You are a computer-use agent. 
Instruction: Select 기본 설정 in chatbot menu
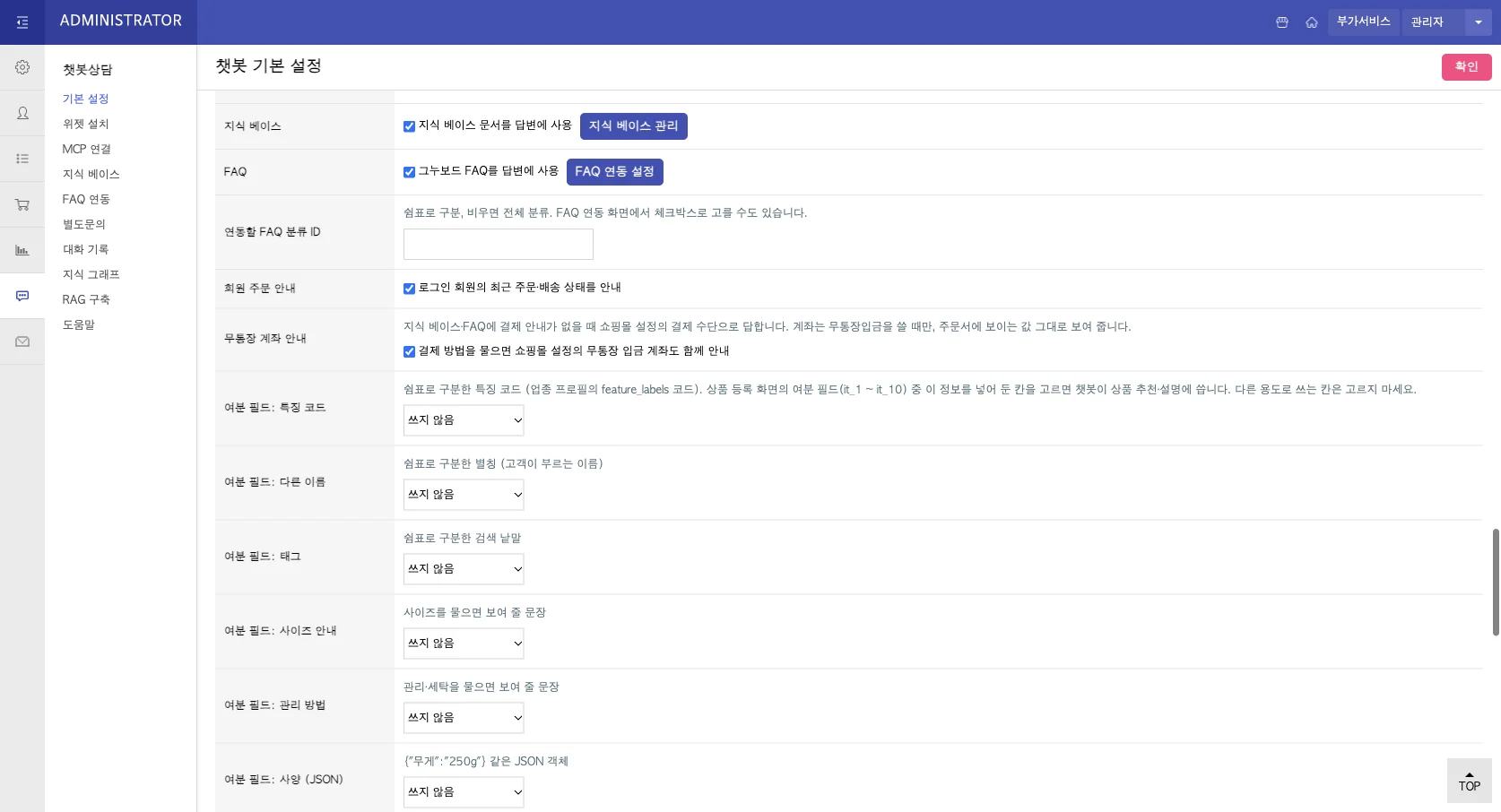85,99
